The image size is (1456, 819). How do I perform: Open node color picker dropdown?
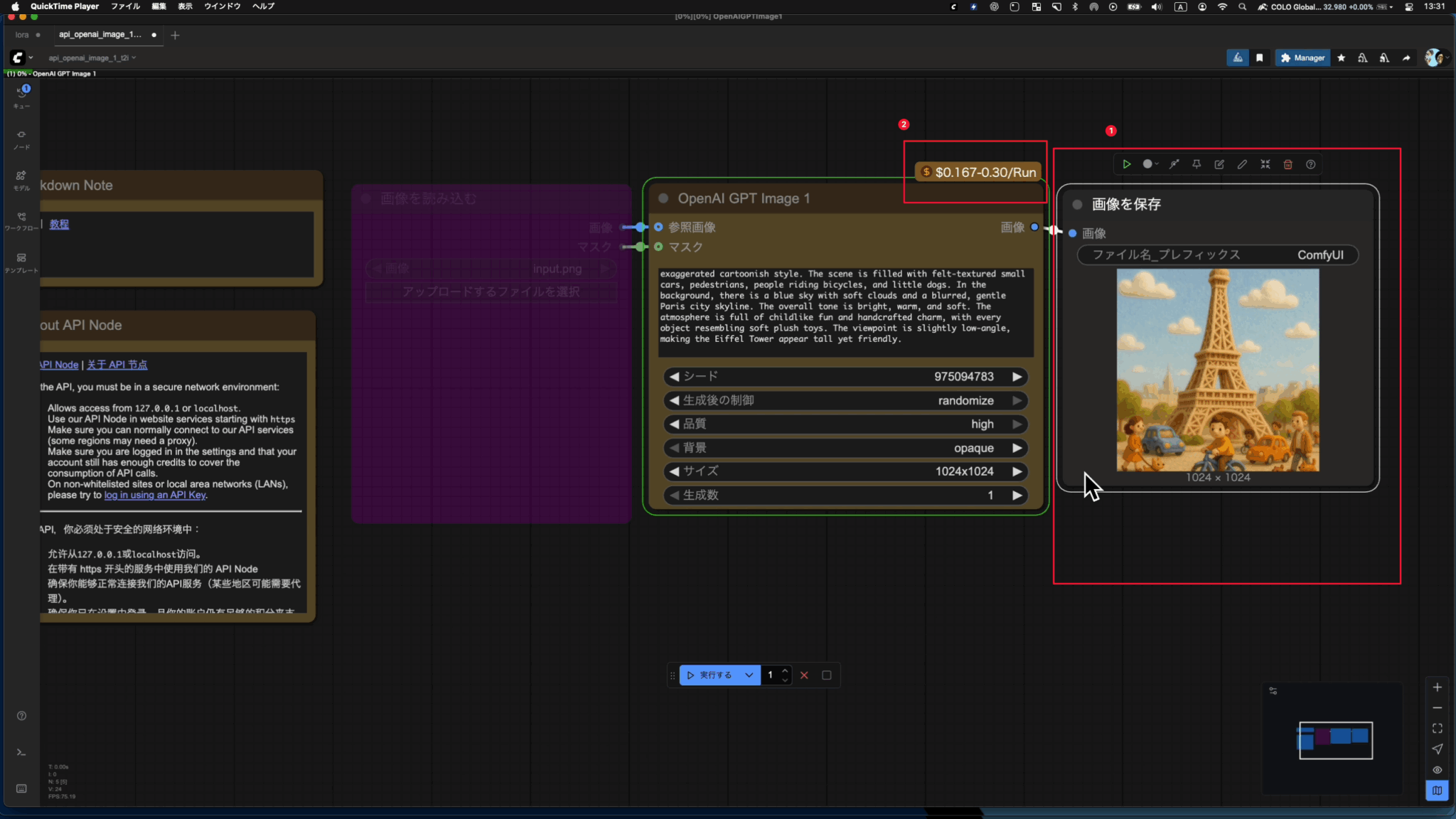[1150, 164]
